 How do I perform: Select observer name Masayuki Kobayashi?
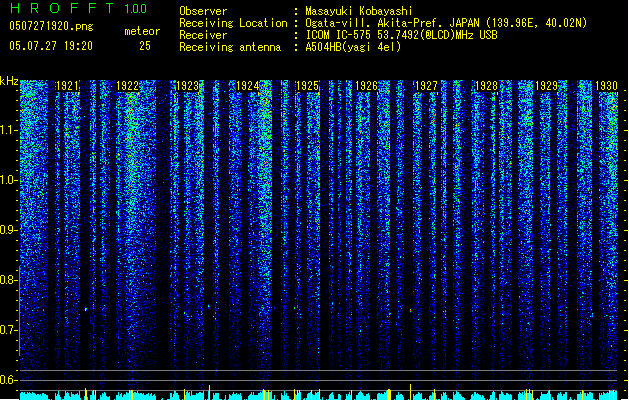(x=359, y=11)
